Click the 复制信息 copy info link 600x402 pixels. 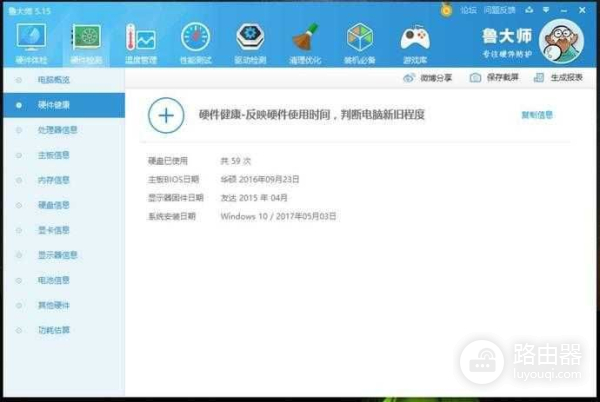(537, 115)
